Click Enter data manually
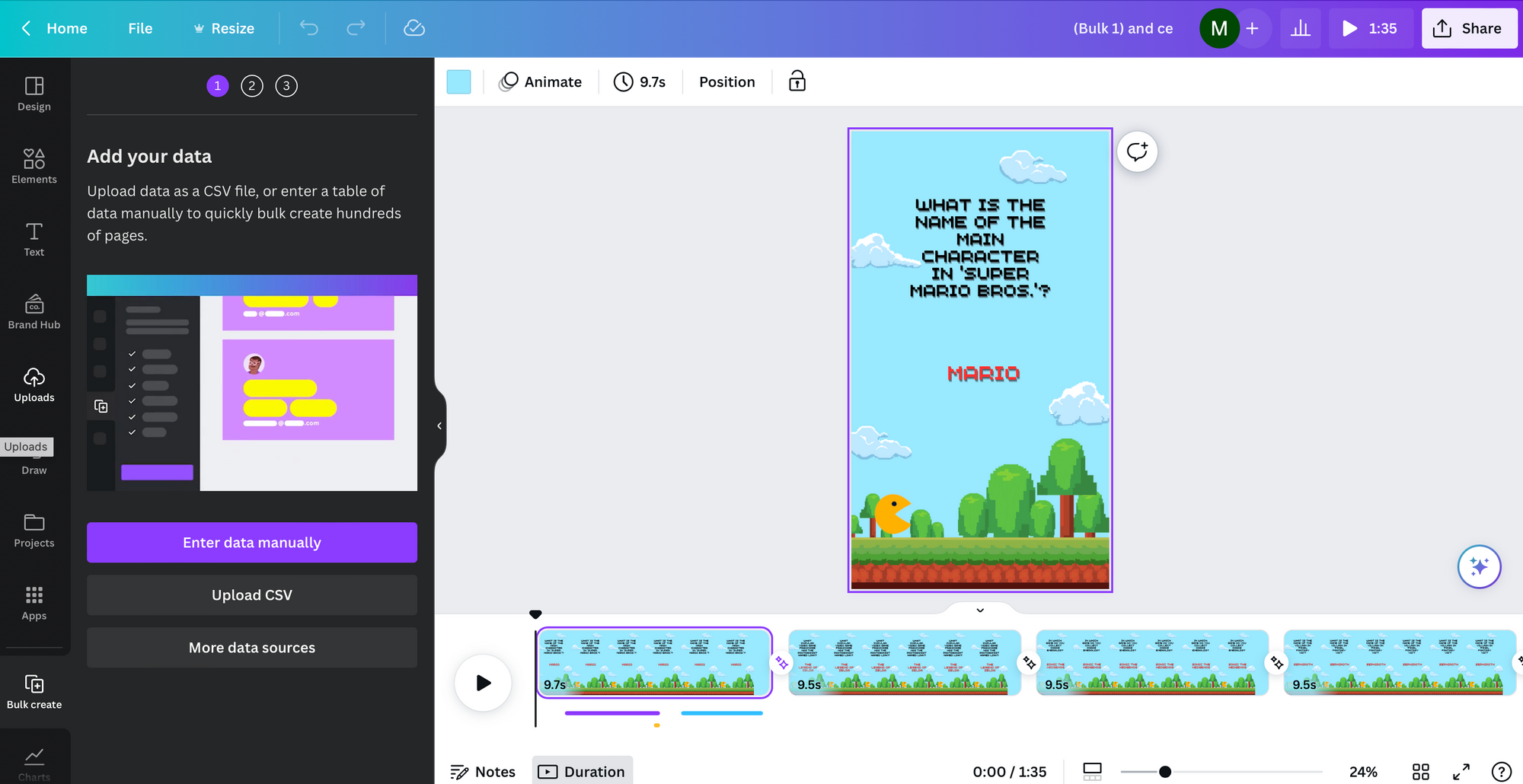 (251, 542)
